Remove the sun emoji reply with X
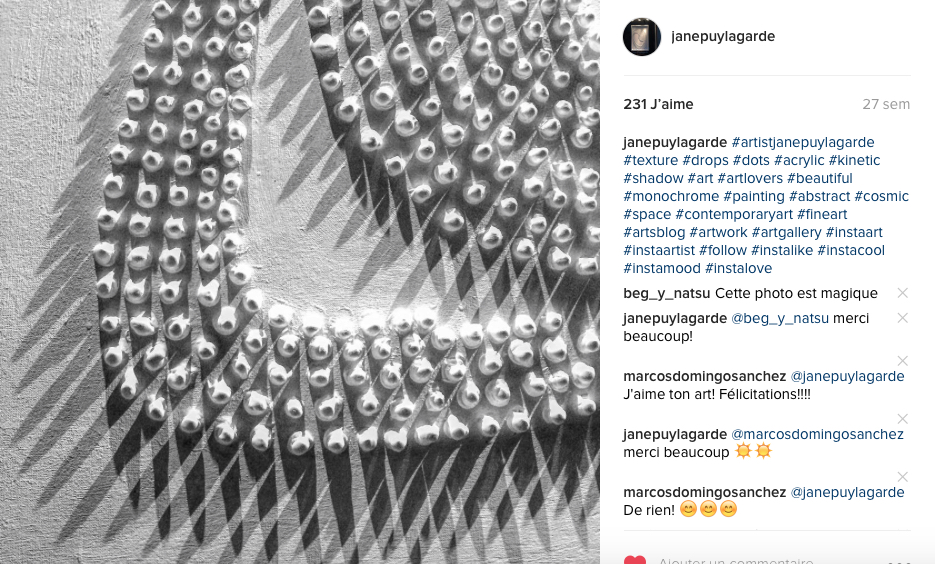This screenshot has height=564, width=935. tap(902, 419)
